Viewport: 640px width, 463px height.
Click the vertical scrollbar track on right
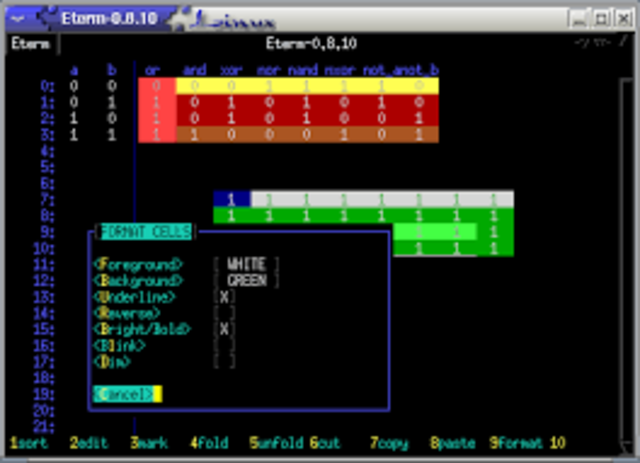pyautogui.click(x=626, y=261)
